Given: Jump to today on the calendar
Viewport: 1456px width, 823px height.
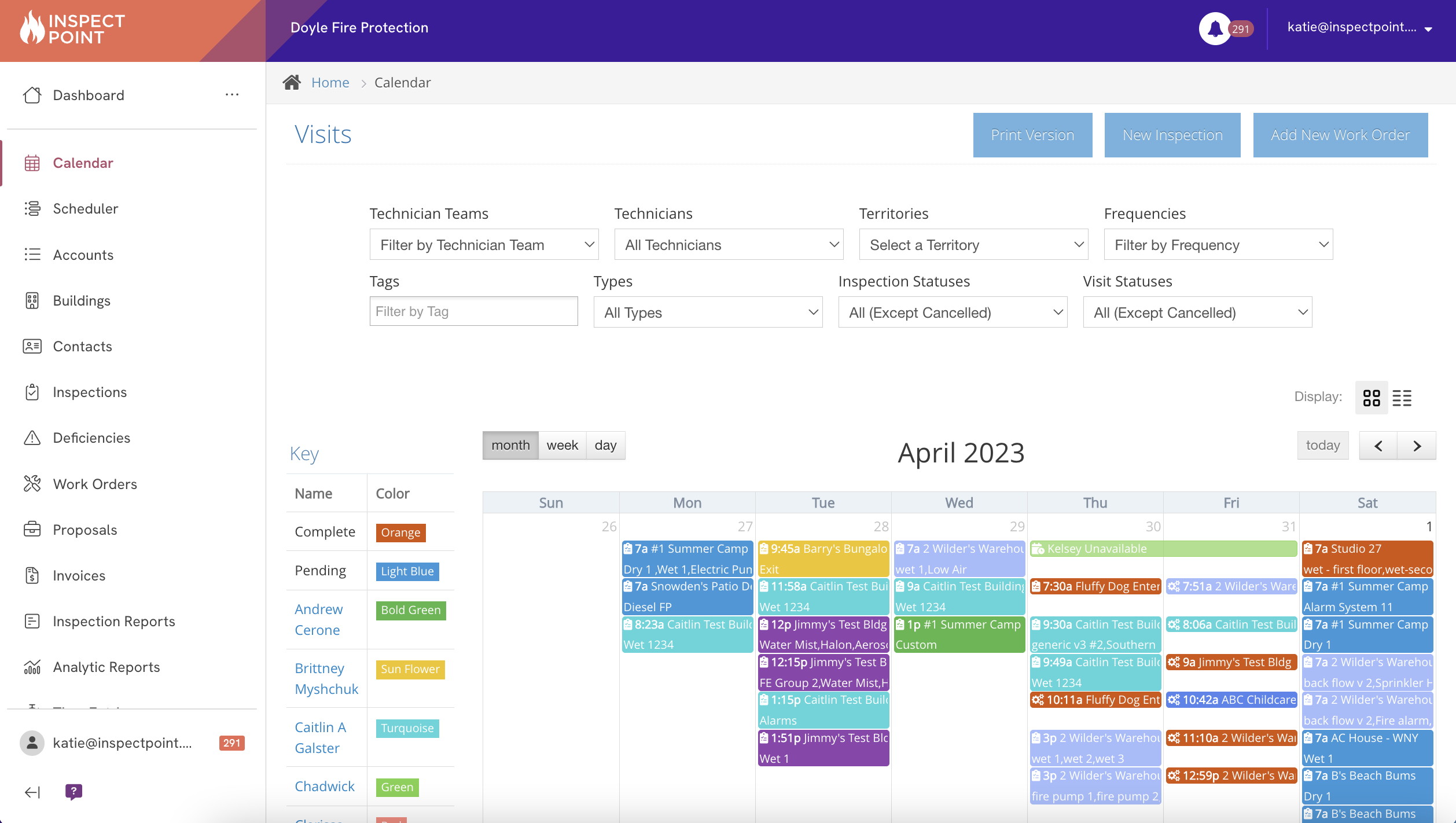Looking at the screenshot, I should [1322, 445].
